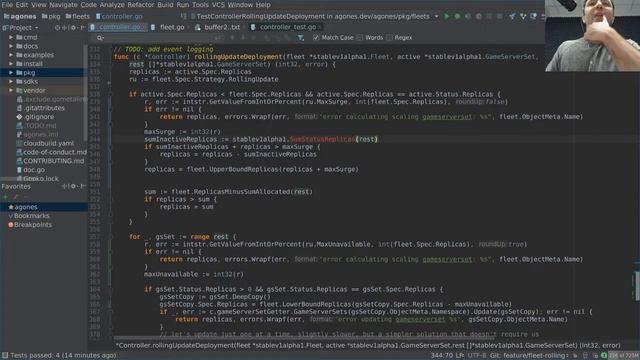The image size is (640, 360).
Task: Click the LF line separator indicator
Action: click(x=460, y=356)
